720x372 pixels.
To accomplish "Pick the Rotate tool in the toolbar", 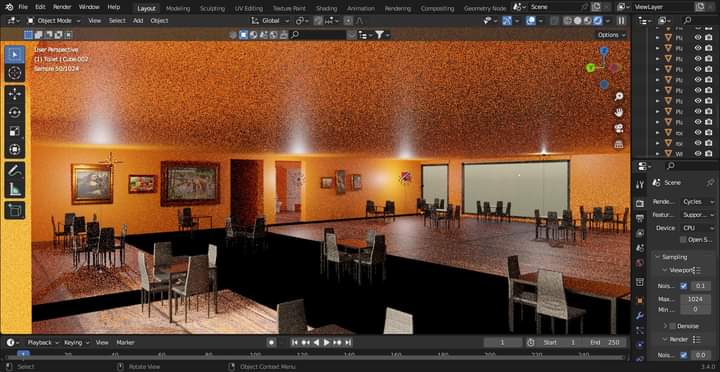I will 15,113.
